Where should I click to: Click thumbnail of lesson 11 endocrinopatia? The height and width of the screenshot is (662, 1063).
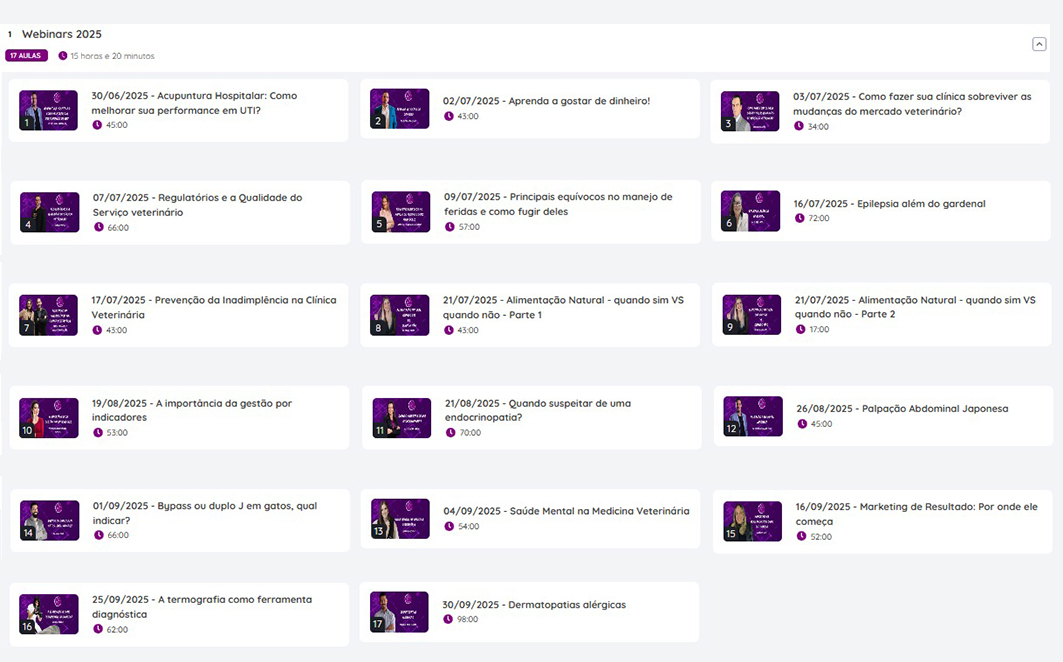pyautogui.click(x=401, y=418)
